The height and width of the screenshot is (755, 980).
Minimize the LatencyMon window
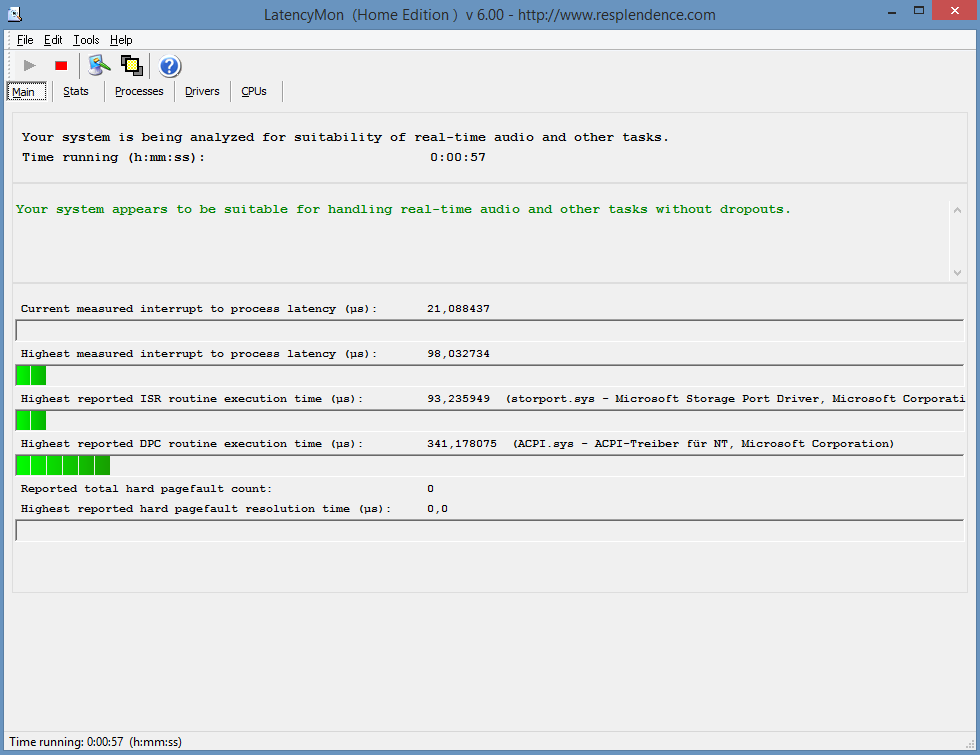coord(892,11)
